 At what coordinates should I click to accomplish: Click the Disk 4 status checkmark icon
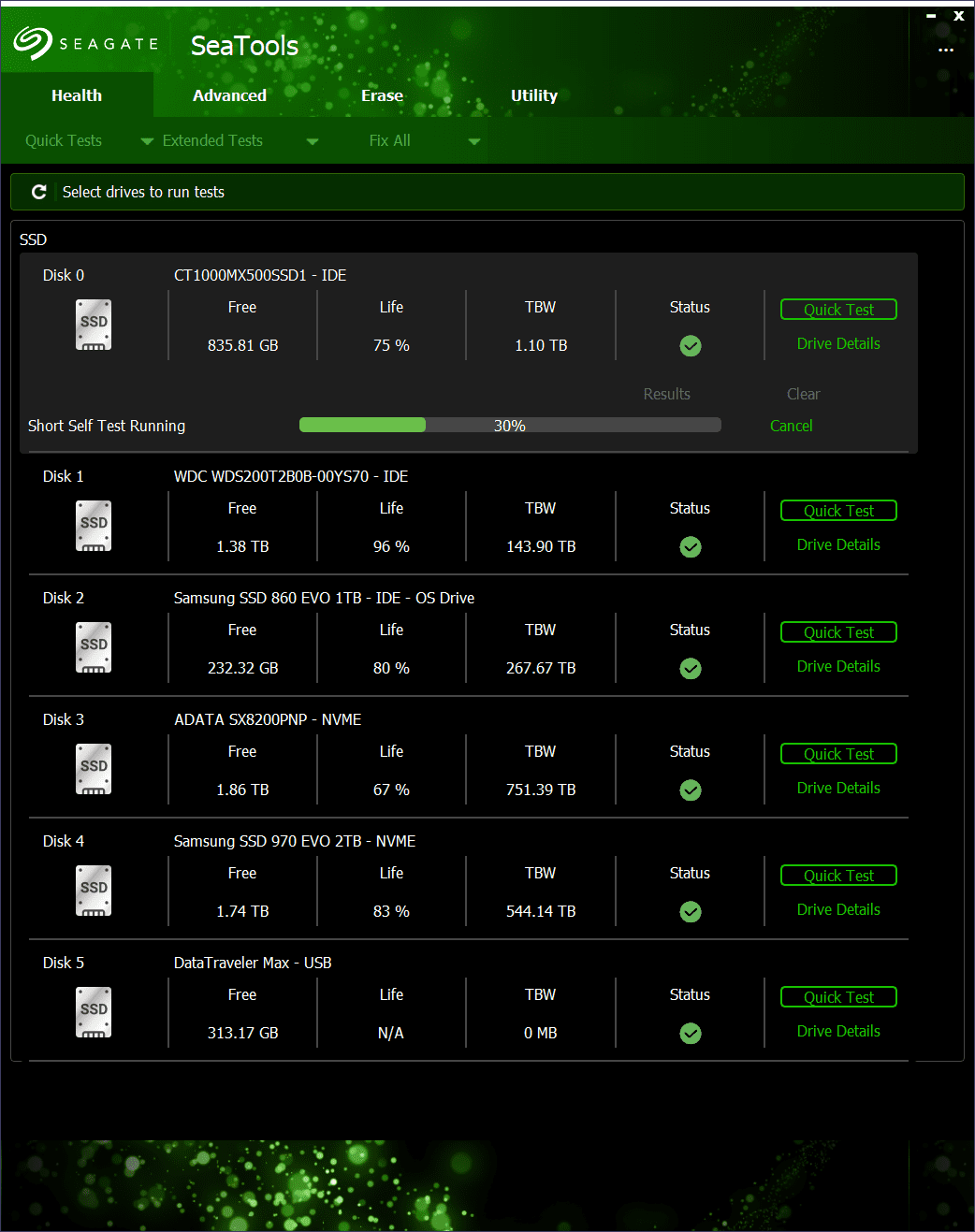coord(691,912)
